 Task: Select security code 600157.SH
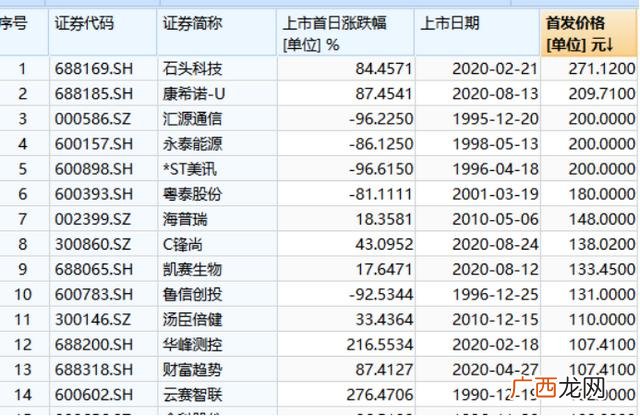click(x=94, y=144)
